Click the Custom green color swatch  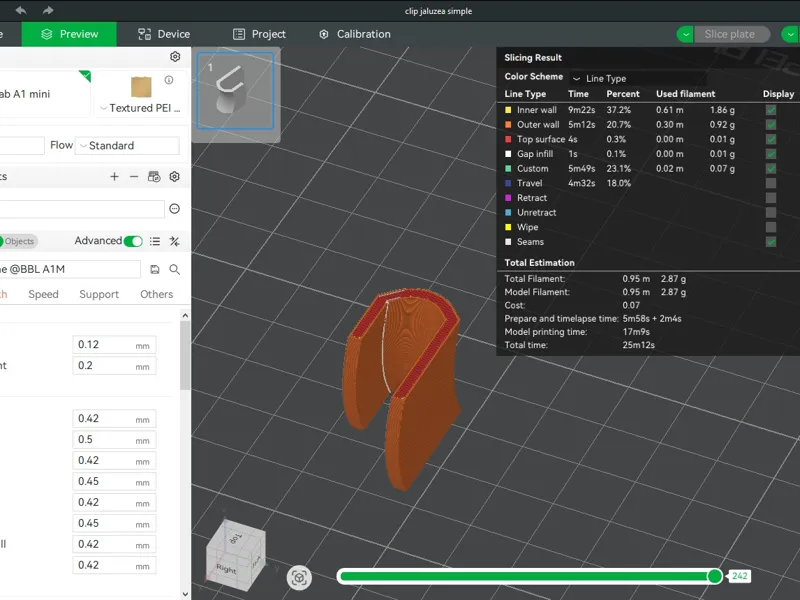click(508, 168)
